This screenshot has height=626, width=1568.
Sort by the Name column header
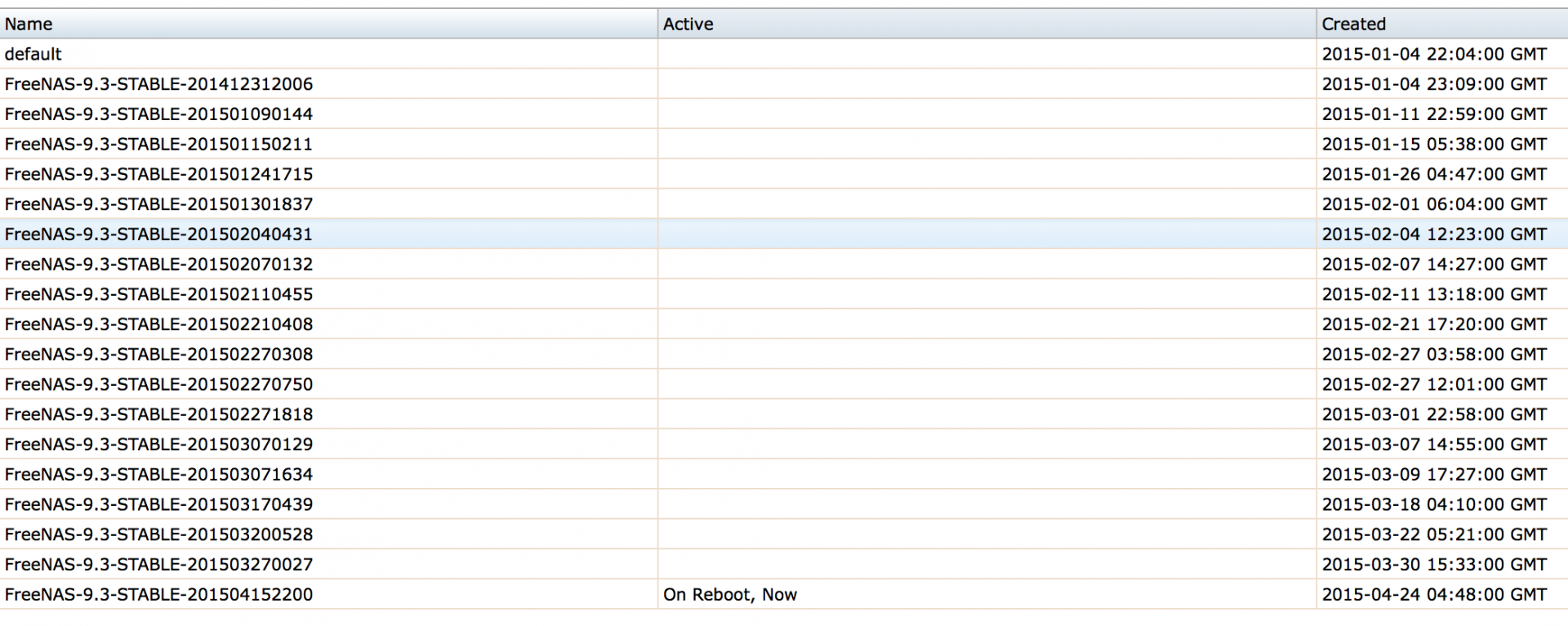click(328, 24)
